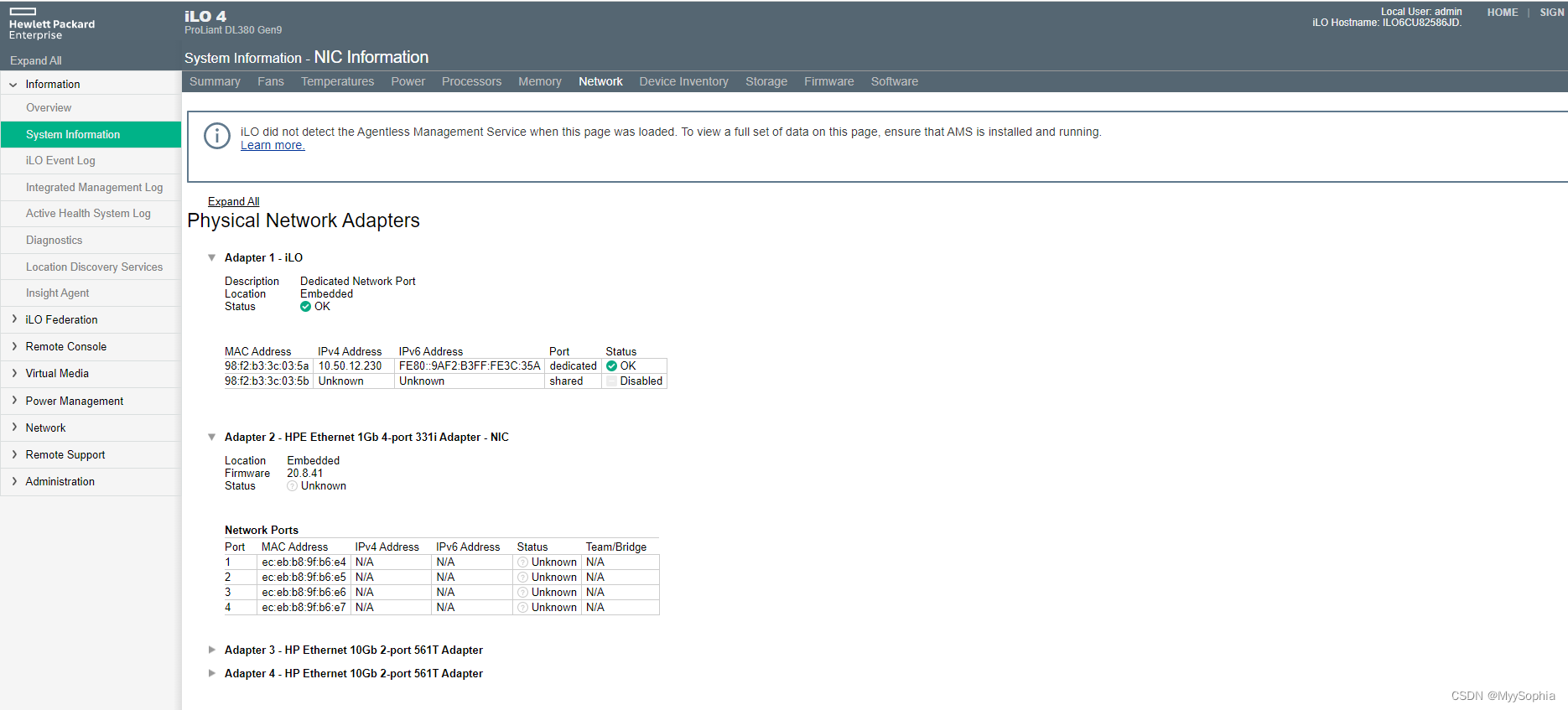
Task: Click Expand All in the sidebar header
Action: [x=36, y=61]
